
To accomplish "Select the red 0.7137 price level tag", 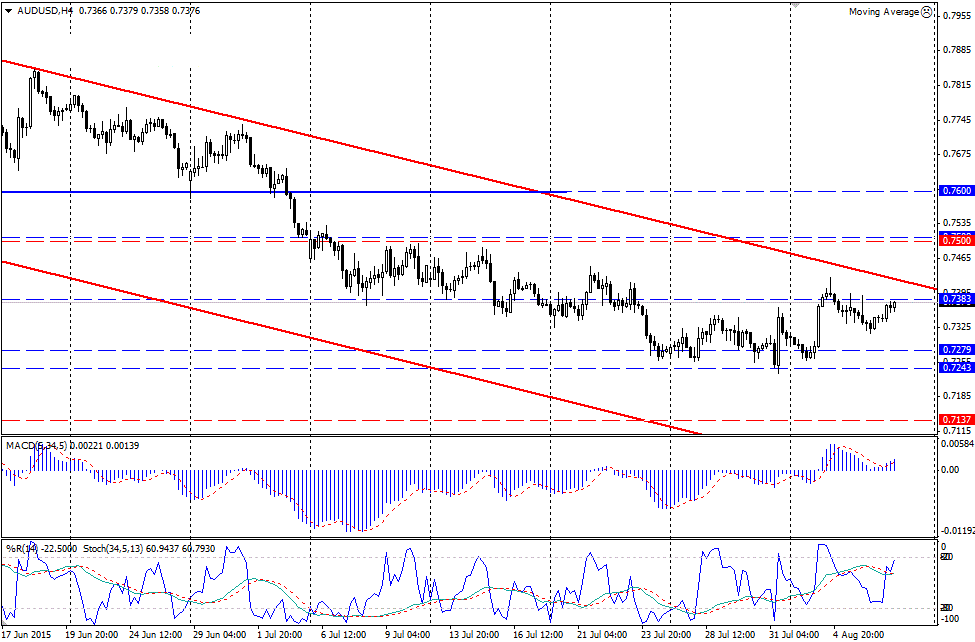I will point(955,420).
